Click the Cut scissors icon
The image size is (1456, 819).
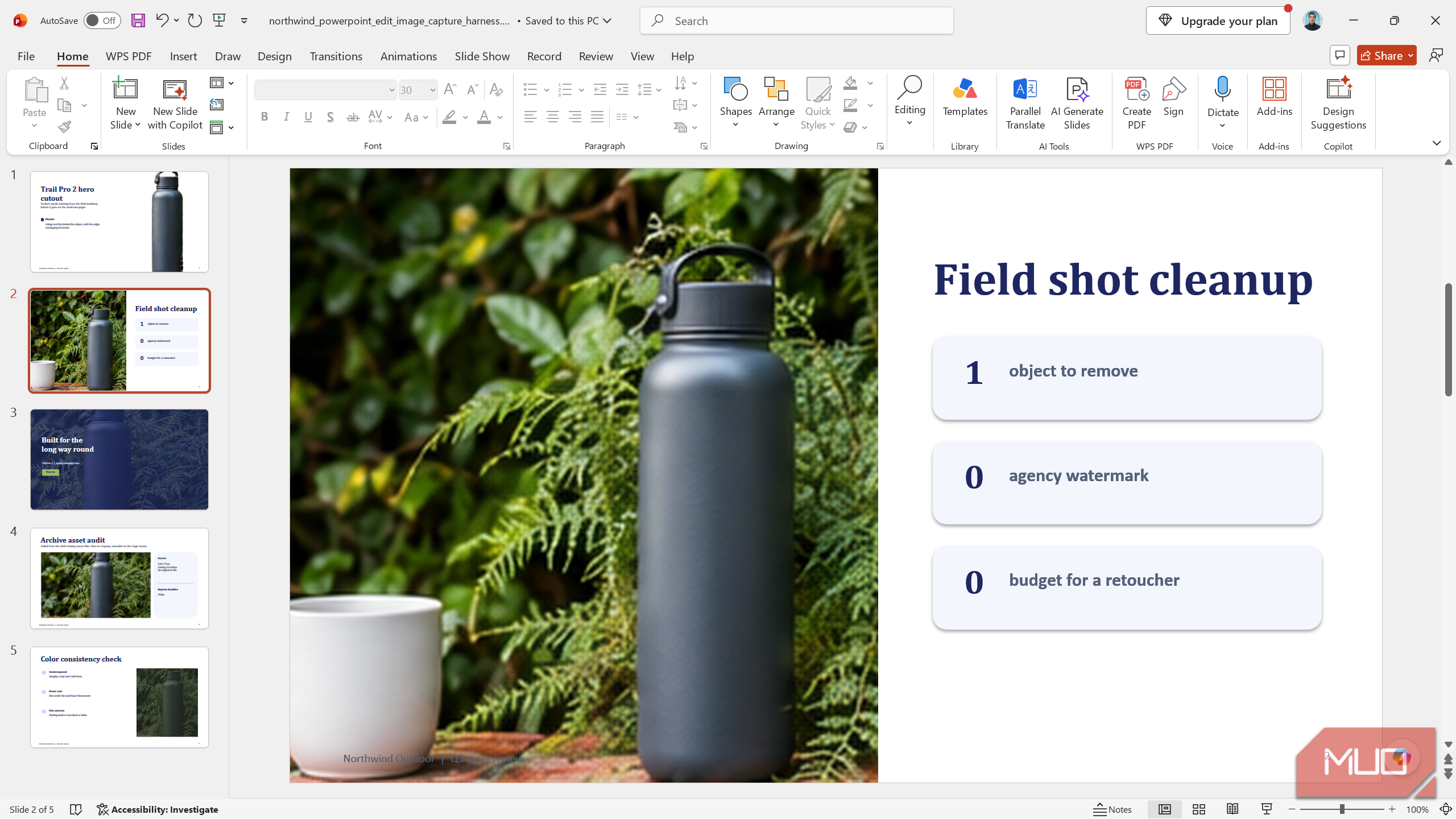tap(64, 84)
